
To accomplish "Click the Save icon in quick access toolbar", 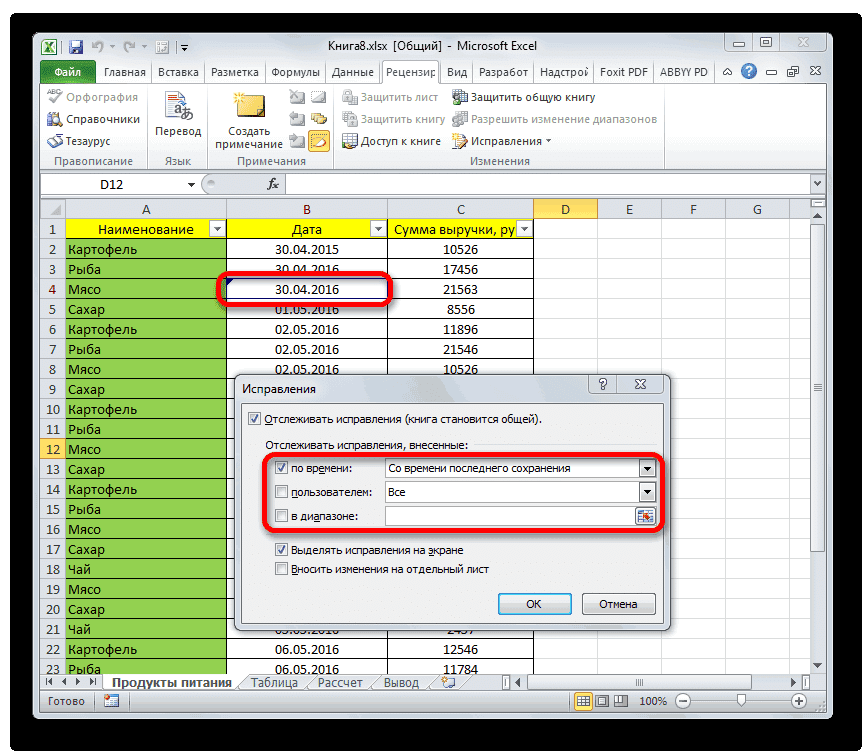I will [x=75, y=46].
